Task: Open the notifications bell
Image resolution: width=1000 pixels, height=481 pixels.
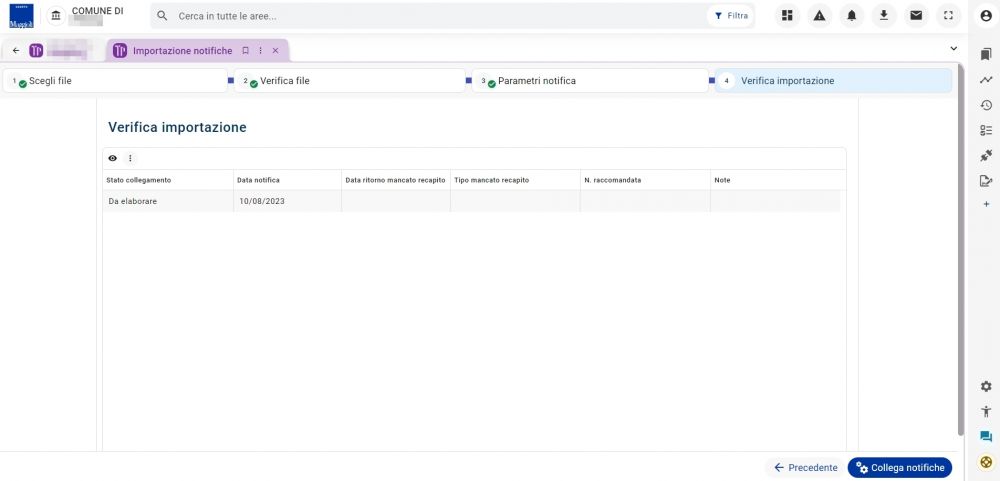Action: (851, 16)
